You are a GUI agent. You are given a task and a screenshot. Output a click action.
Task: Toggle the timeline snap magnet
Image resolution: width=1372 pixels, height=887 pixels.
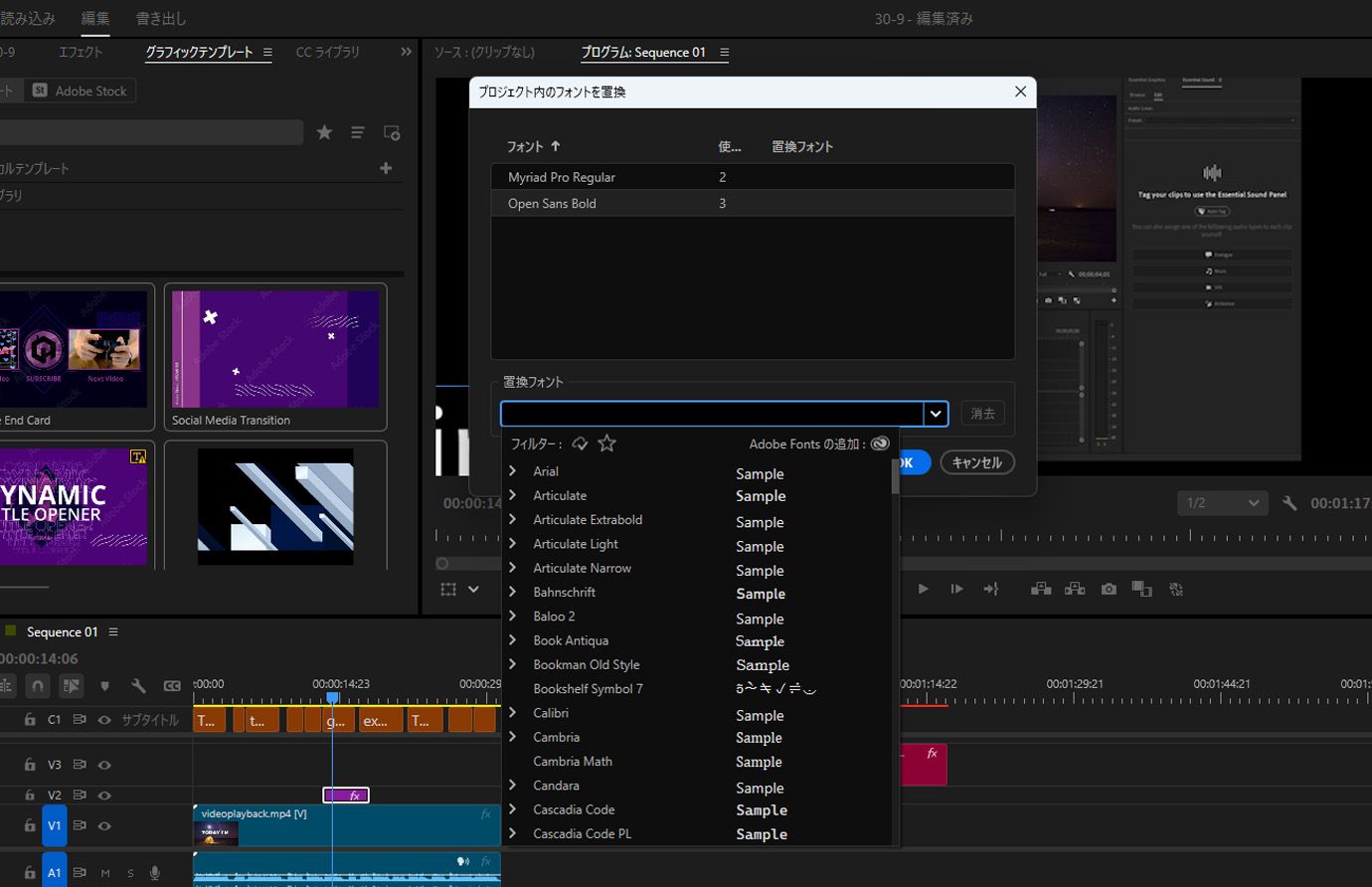pos(37,686)
